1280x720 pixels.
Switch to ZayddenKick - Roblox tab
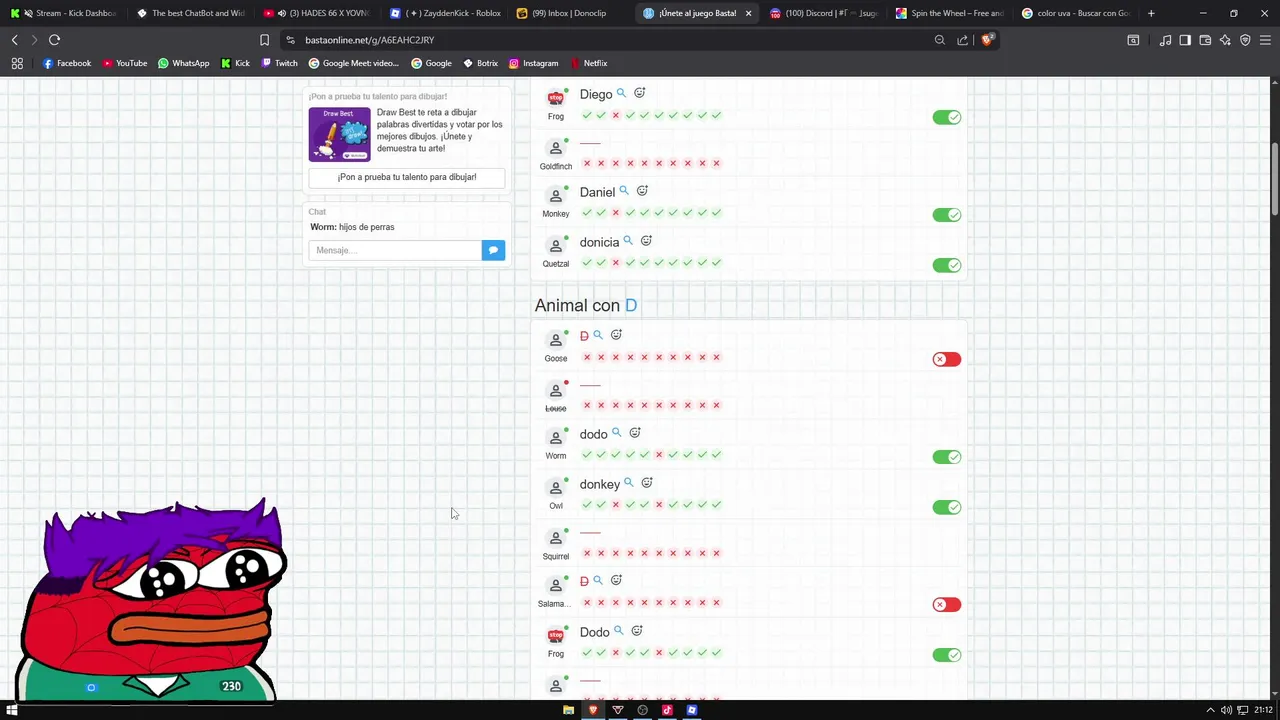(445, 13)
